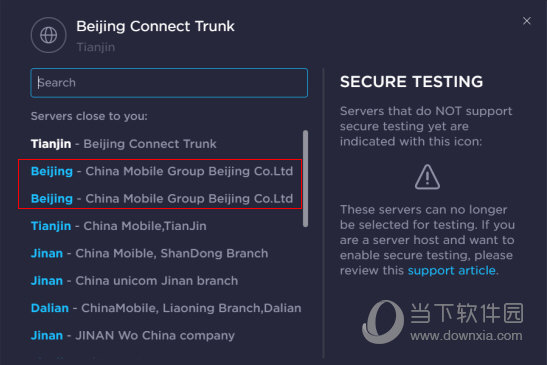Click the server list scrollbar
Viewport: 547px width, 365px height.
(x=306, y=179)
